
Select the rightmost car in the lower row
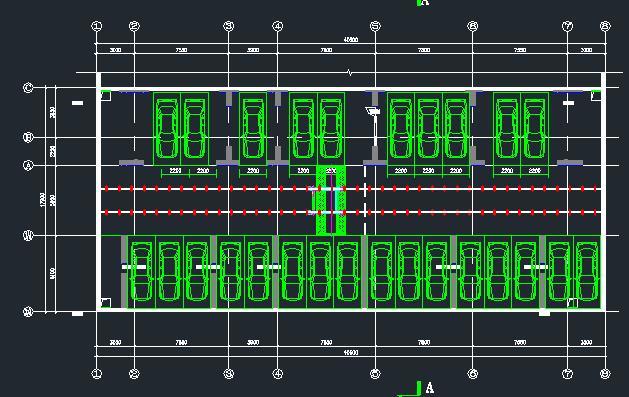click(x=587, y=271)
